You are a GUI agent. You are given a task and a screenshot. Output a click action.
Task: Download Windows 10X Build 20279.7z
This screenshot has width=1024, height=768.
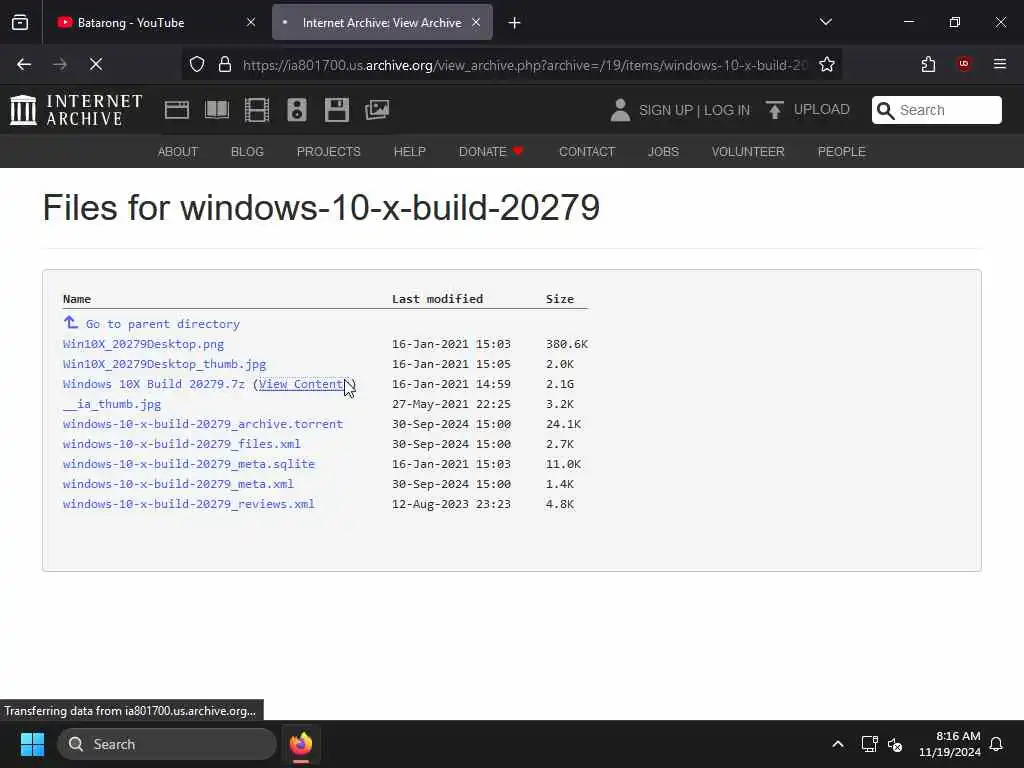coord(153,384)
